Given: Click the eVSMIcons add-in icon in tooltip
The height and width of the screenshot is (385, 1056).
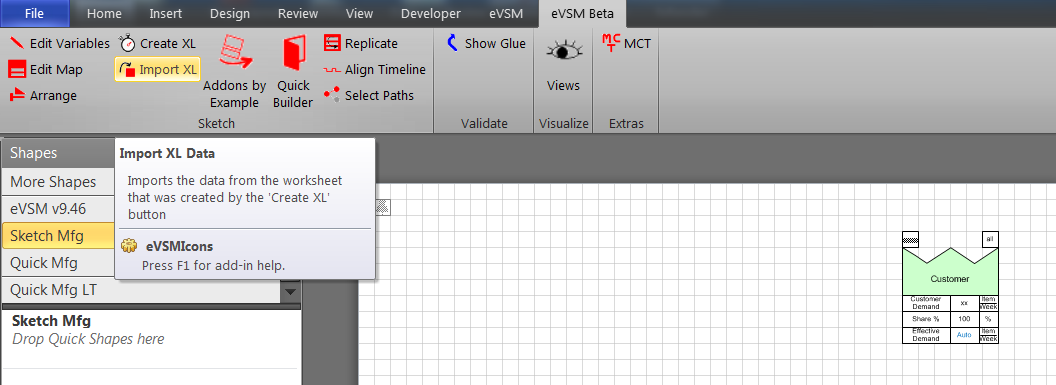Looking at the screenshot, I should coord(129,246).
